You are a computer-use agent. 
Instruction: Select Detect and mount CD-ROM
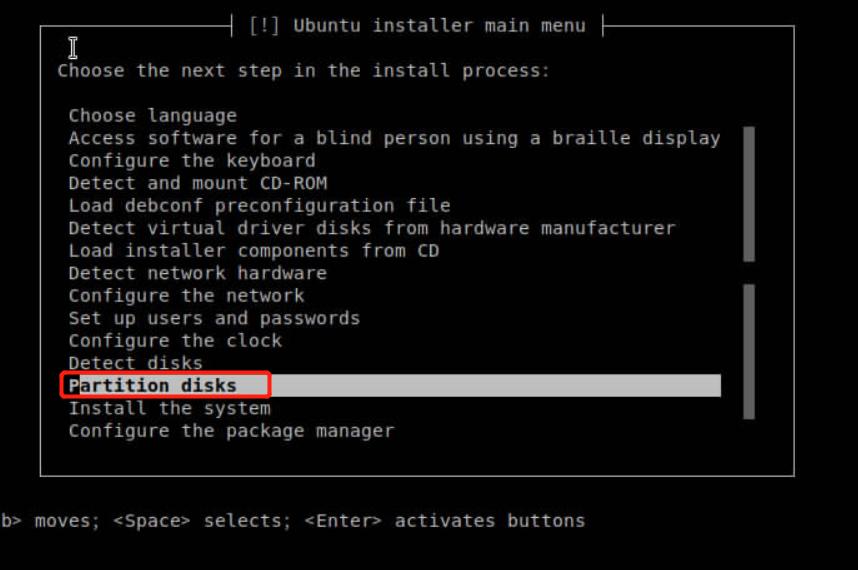[198, 183]
